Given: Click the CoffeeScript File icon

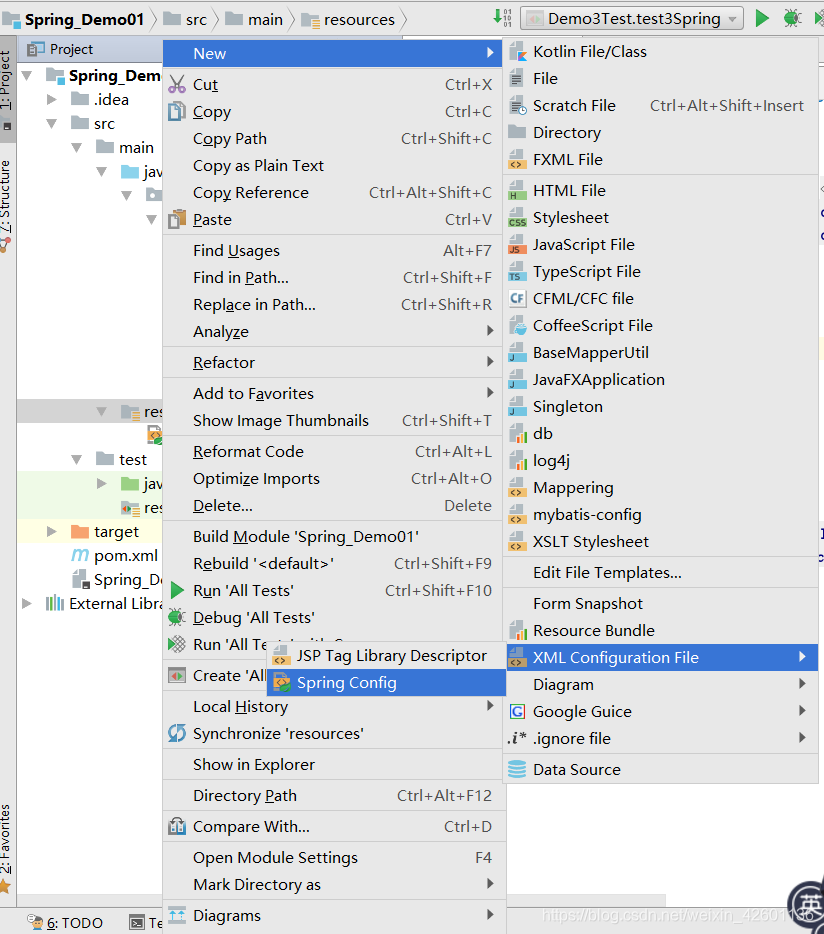Looking at the screenshot, I should tap(518, 326).
